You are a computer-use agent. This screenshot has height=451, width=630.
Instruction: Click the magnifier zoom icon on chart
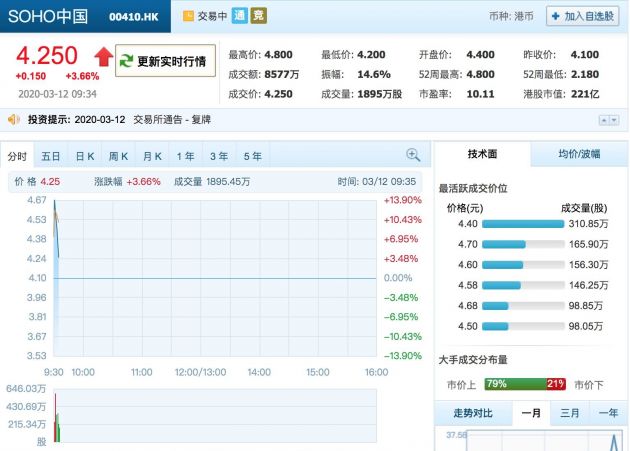point(413,155)
